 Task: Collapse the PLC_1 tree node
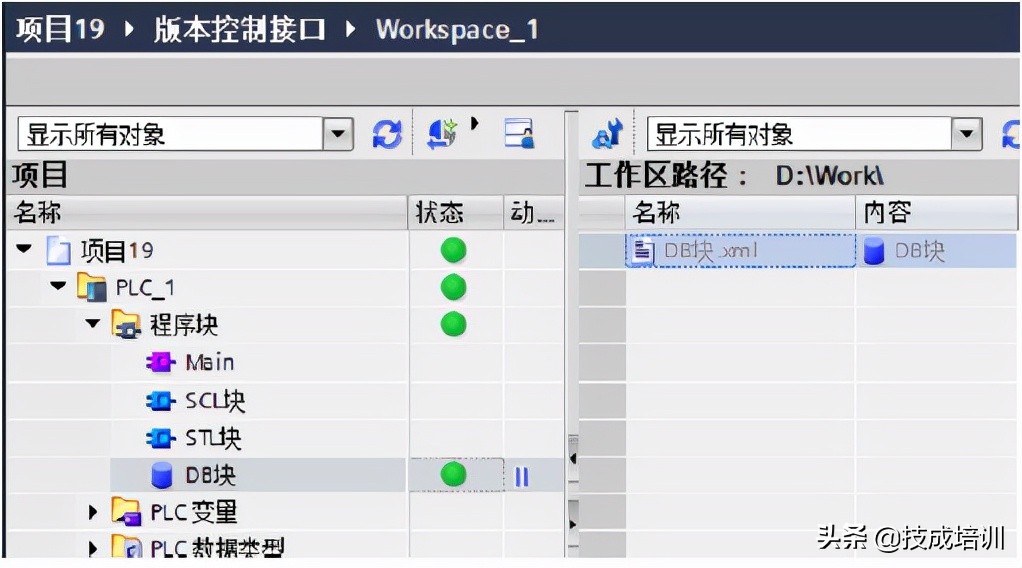[x=58, y=286]
